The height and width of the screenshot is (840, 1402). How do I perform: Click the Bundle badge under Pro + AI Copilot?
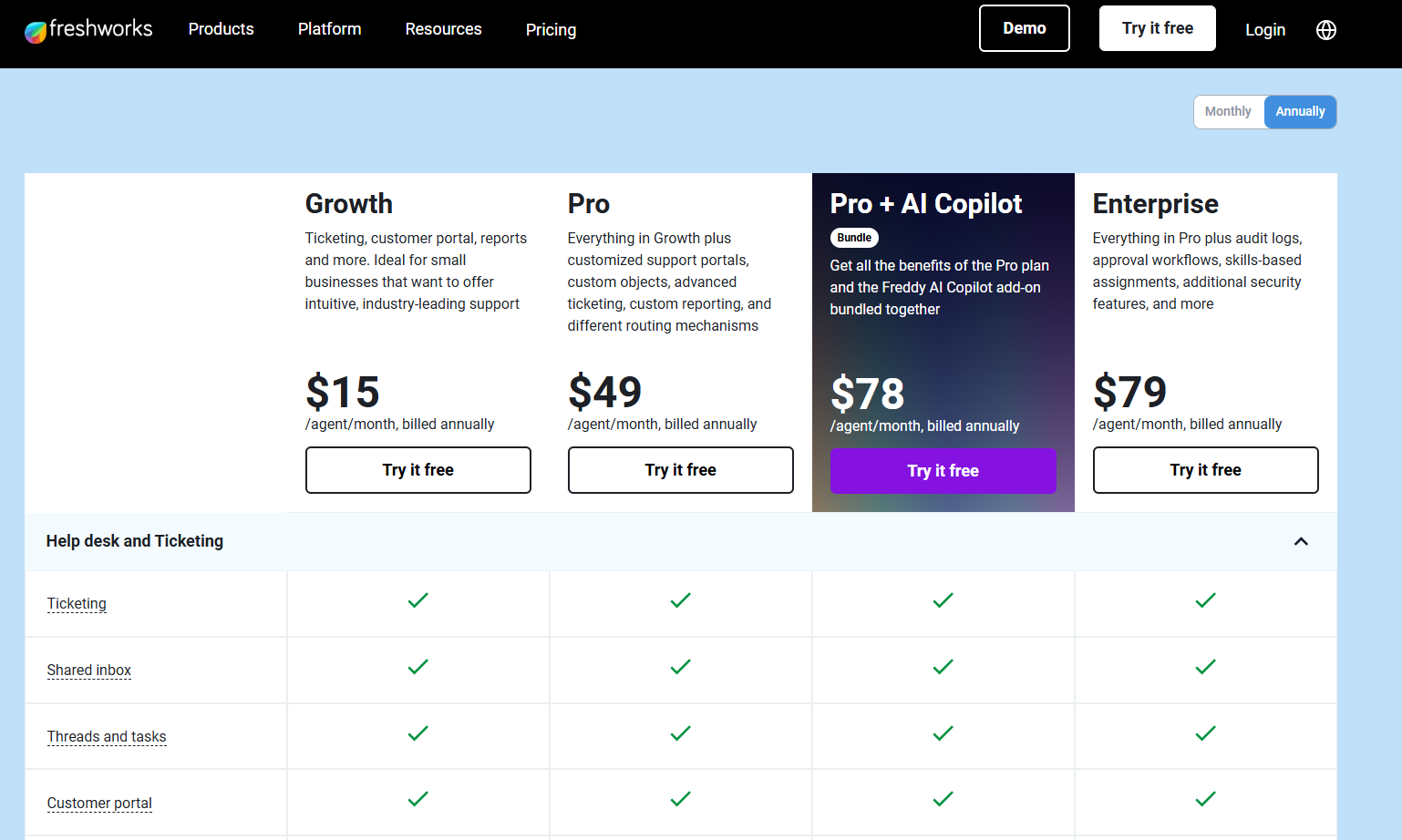coord(854,238)
